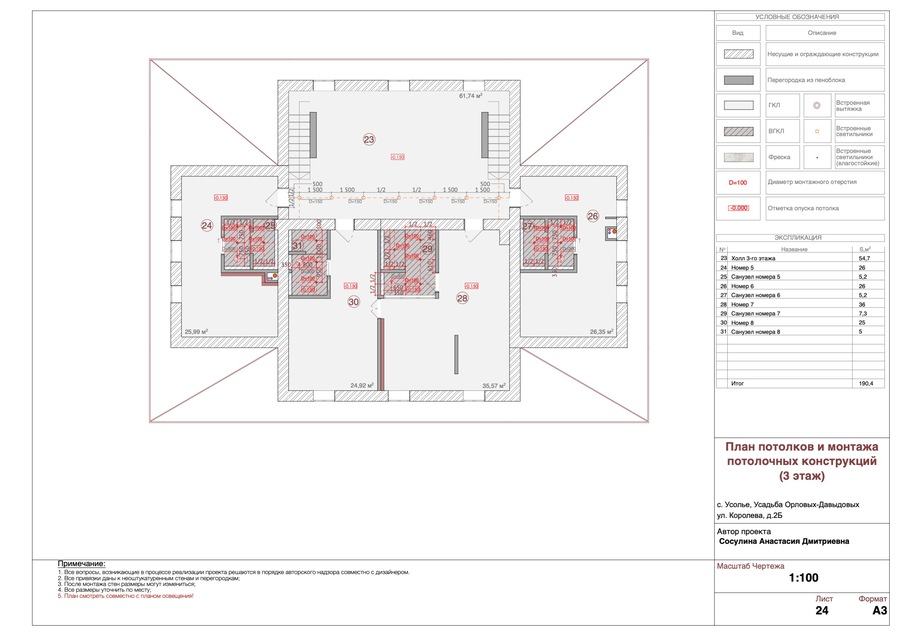This screenshot has height=636, width=900.
Task: Click the author name 'Сосулина Анастасия Дмитриевна'
Action: 784,541
